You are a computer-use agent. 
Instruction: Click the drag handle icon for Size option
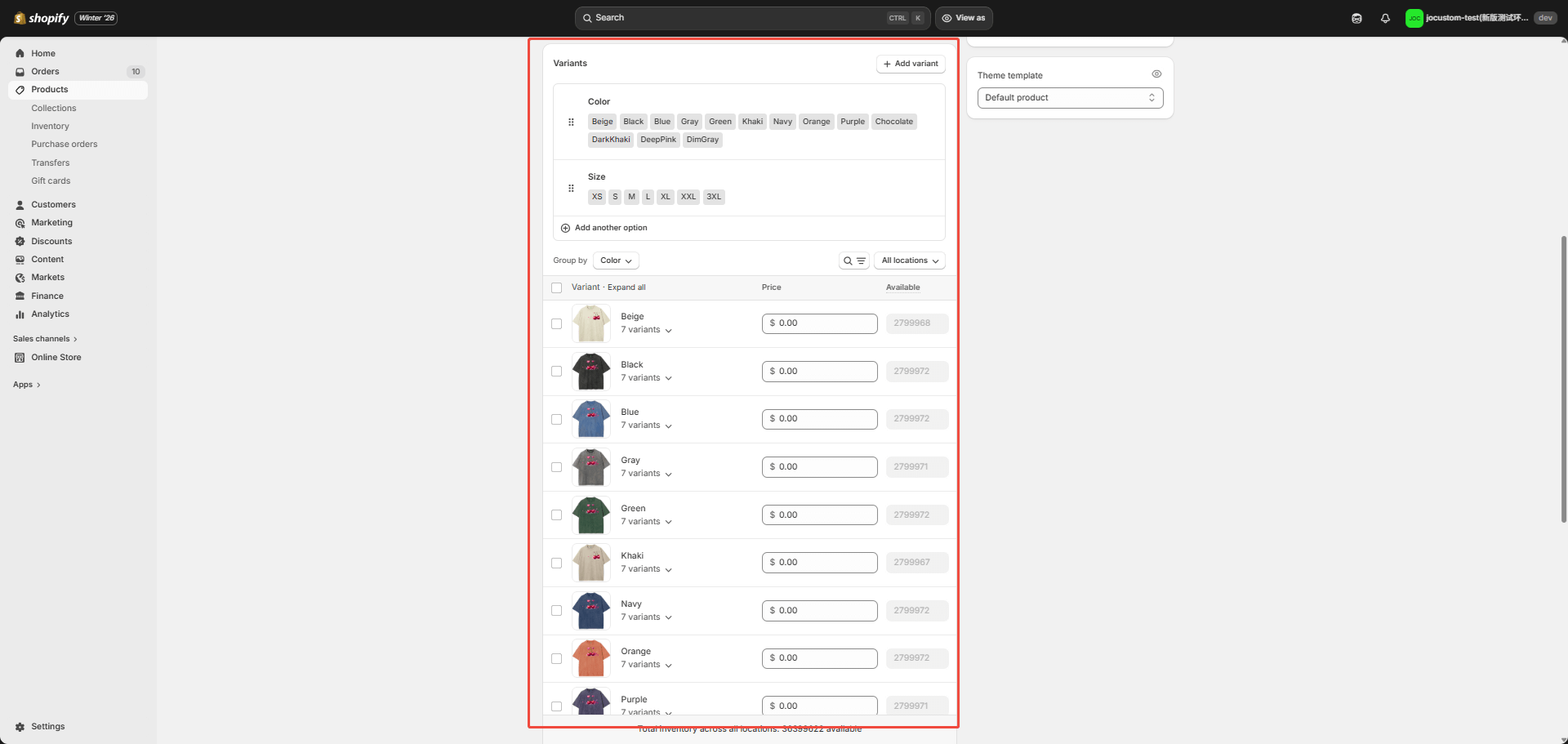(571, 189)
